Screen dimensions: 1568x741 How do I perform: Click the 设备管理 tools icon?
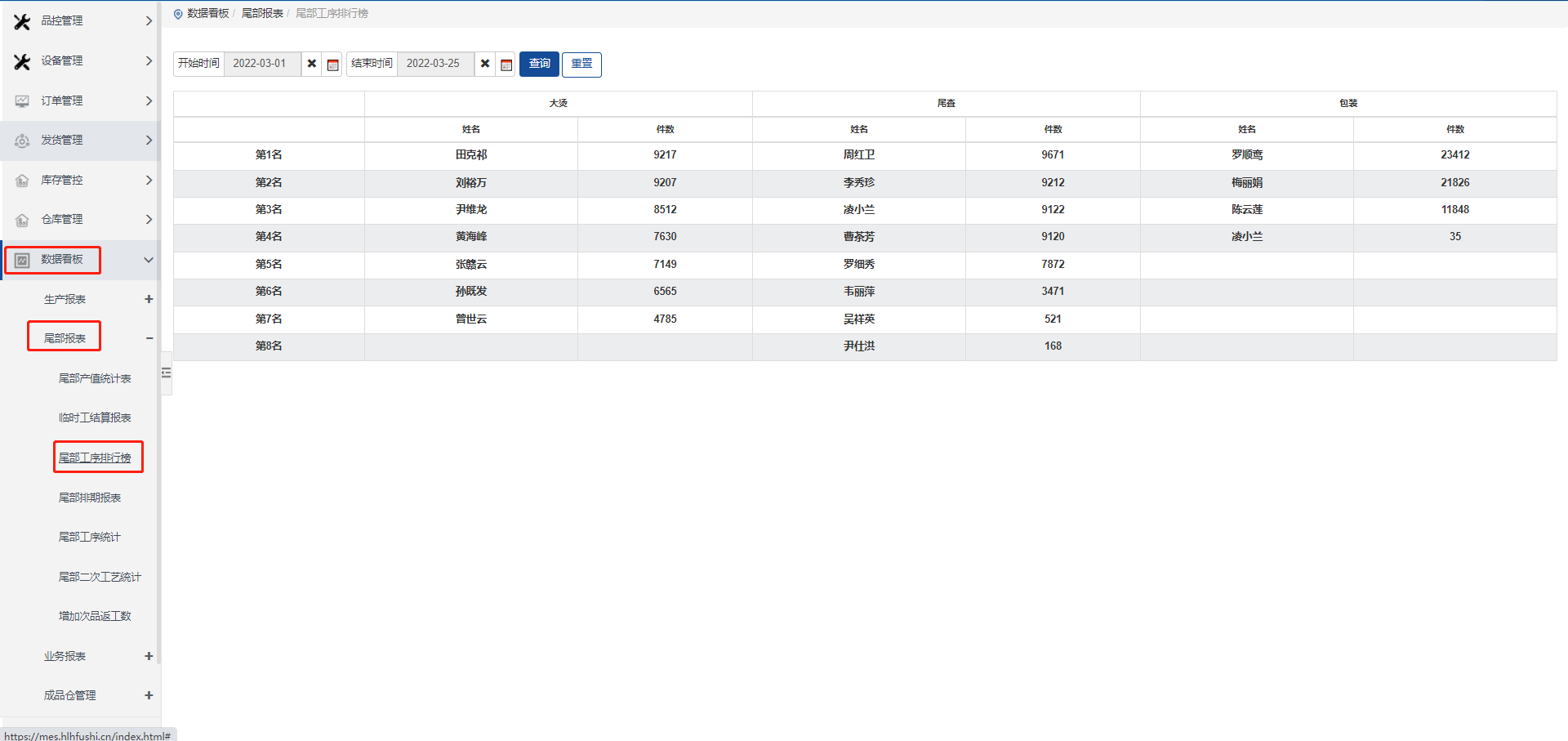click(x=22, y=61)
